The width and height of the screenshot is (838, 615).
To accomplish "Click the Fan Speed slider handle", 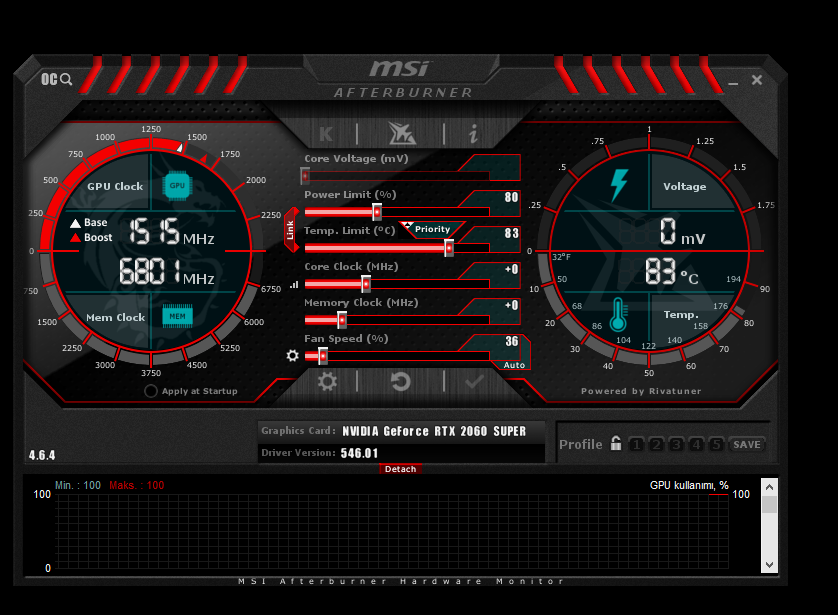I will pos(323,356).
